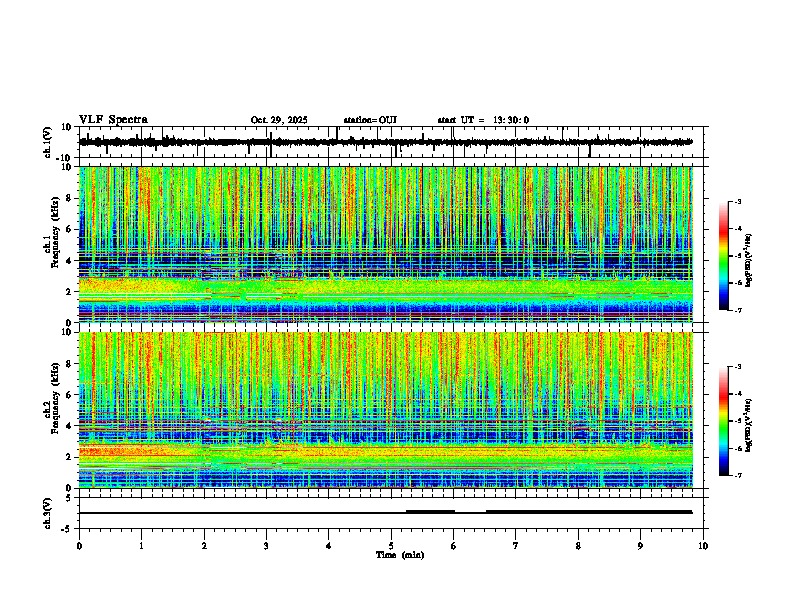Click the "-7" label on ch.2 colorbar
Image resolution: width=792 pixels, height=612 pixels.
coord(738,475)
